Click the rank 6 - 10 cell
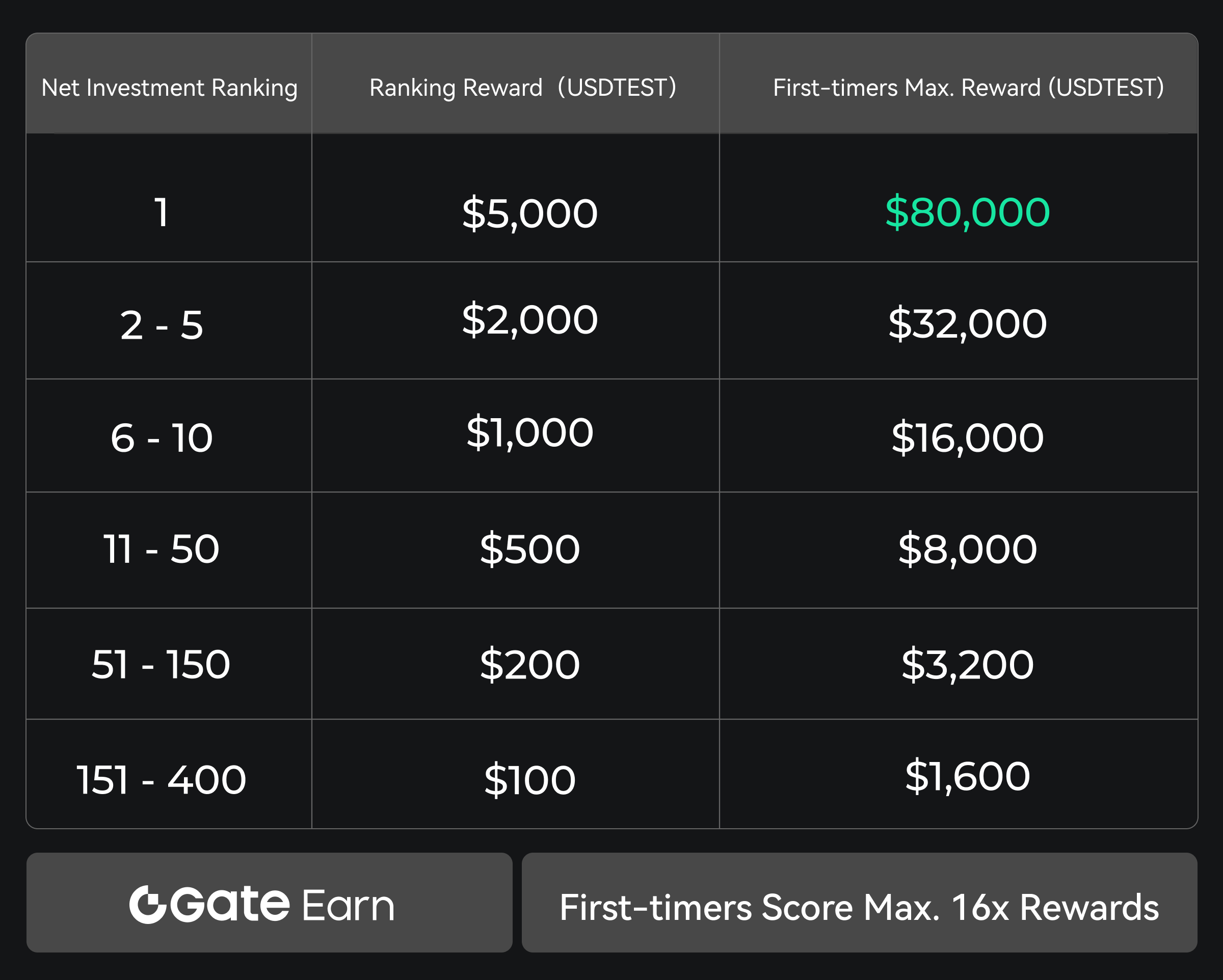1223x980 pixels. pos(162,438)
